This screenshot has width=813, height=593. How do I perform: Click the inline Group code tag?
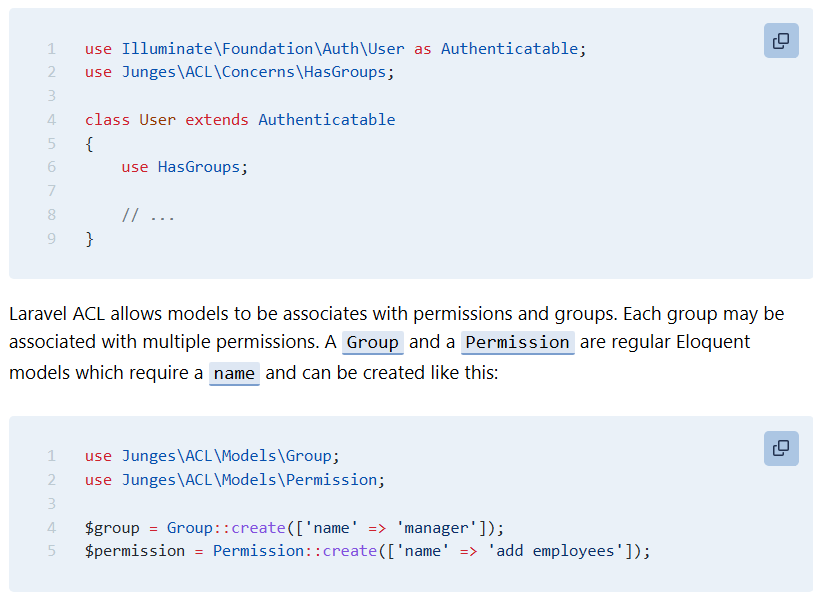(x=372, y=342)
